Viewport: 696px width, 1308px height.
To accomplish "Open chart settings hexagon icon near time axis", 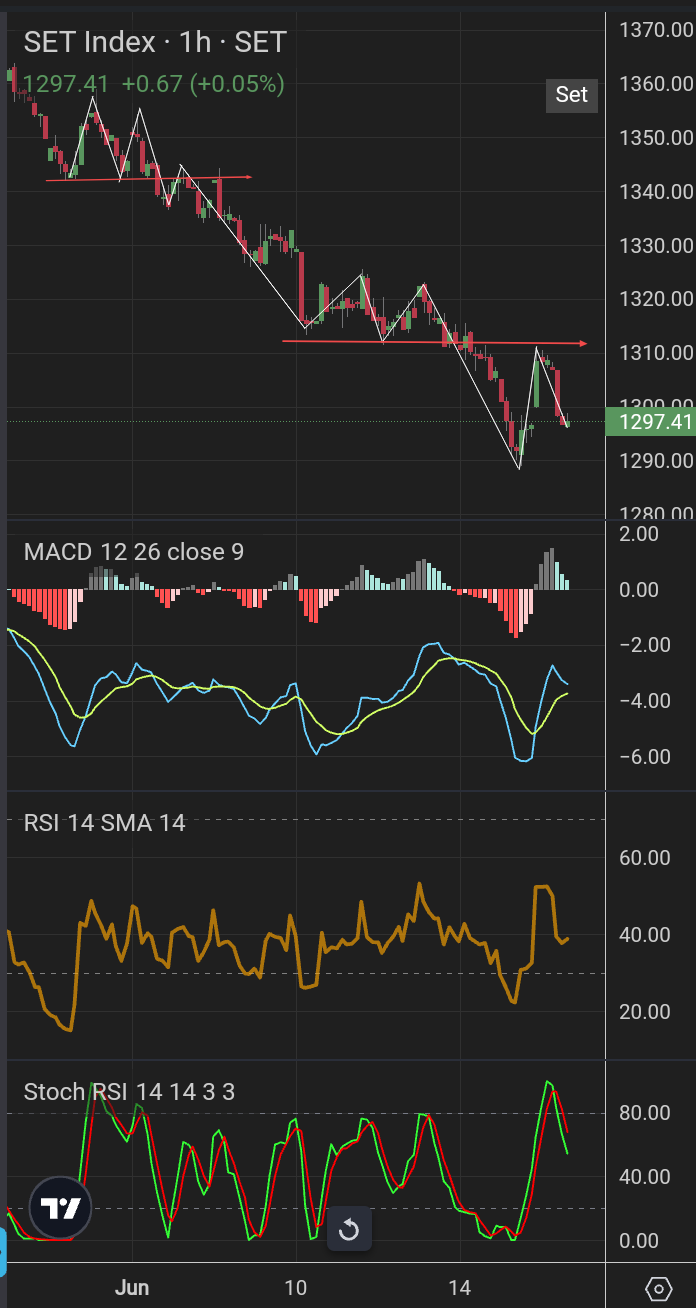I will tap(658, 1288).
